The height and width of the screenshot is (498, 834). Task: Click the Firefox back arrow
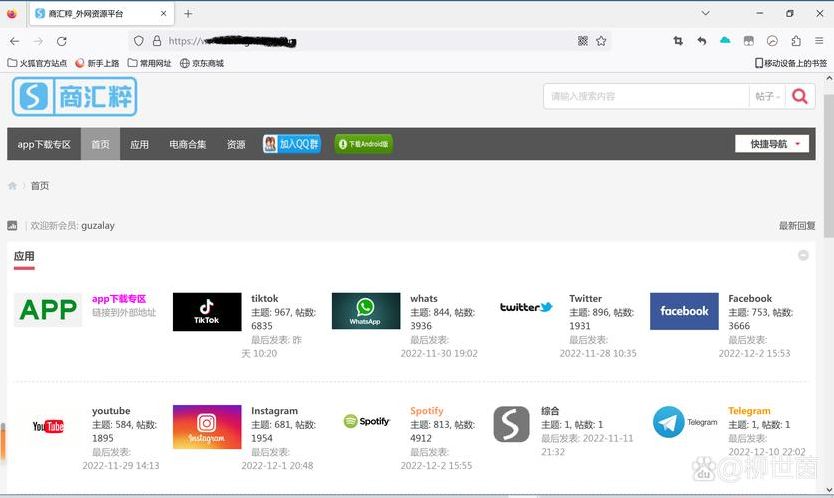14,41
